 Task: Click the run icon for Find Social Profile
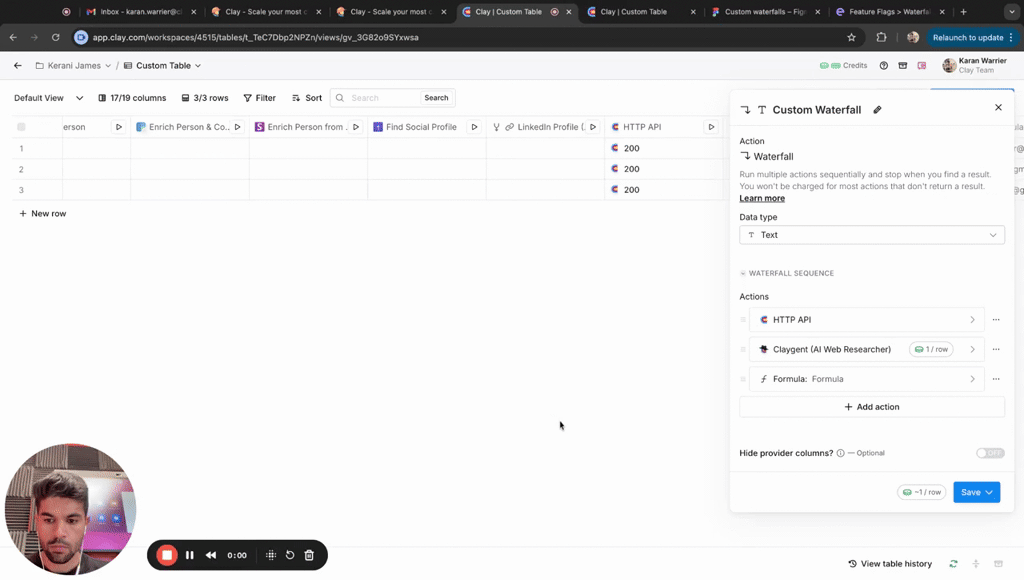(x=474, y=127)
